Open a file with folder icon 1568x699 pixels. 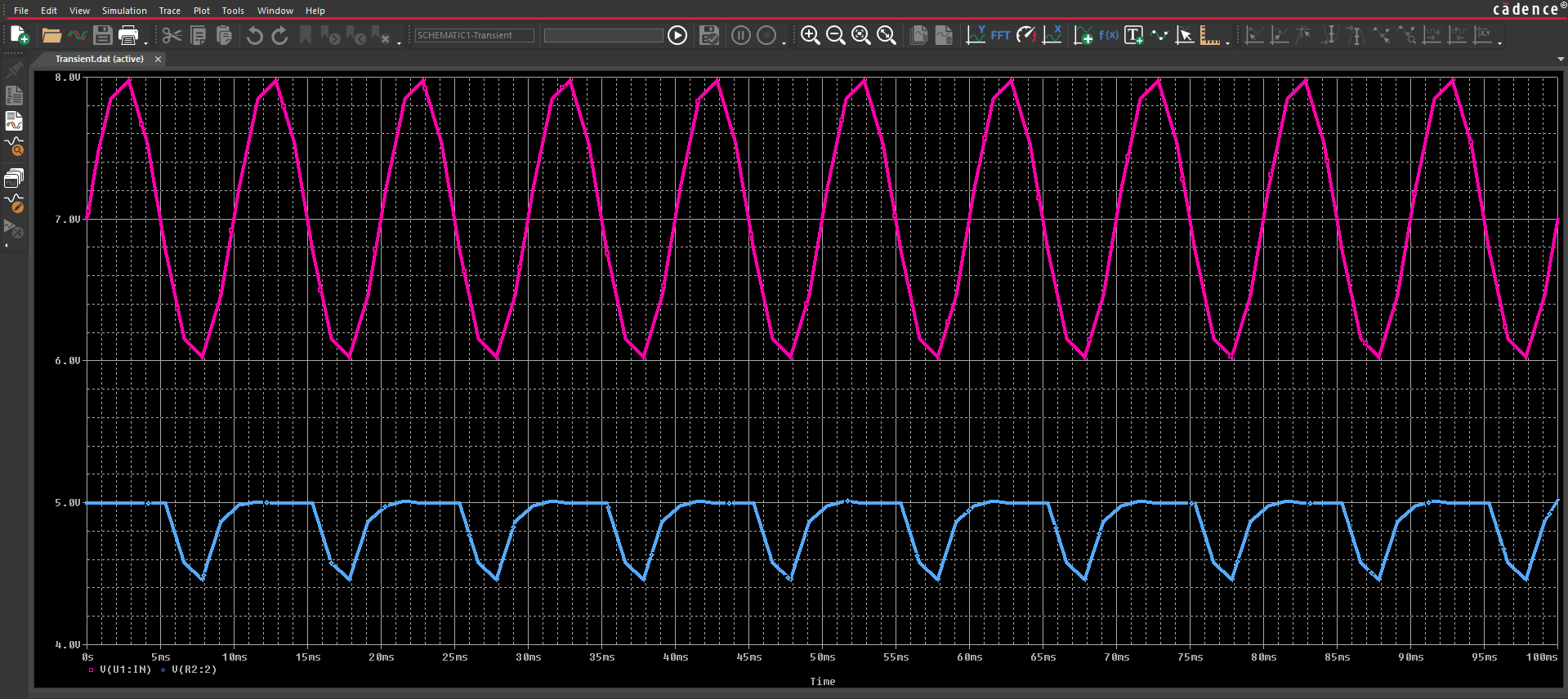coord(51,35)
